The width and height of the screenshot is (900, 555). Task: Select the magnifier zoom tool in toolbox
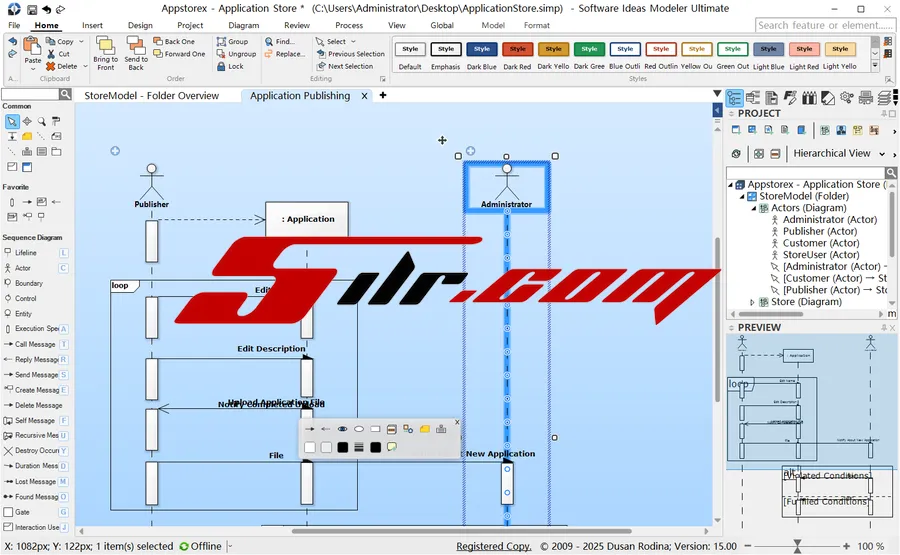(41, 121)
